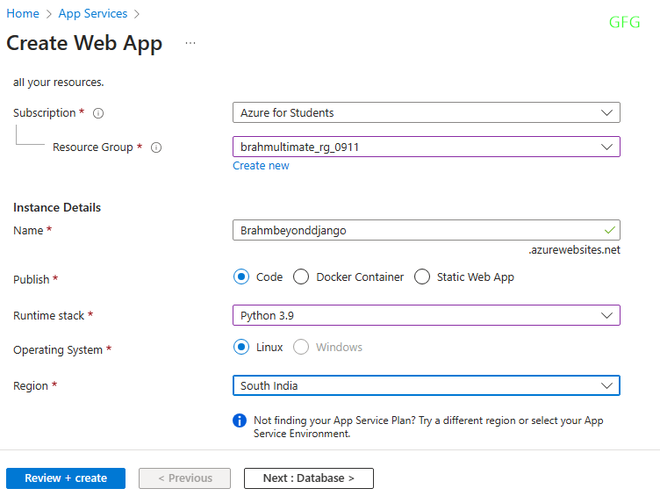Image resolution: width=660 pixels, height=503 pixels.
Task: Expand the Resource Group dropdown
Action: tap(425, 147)
